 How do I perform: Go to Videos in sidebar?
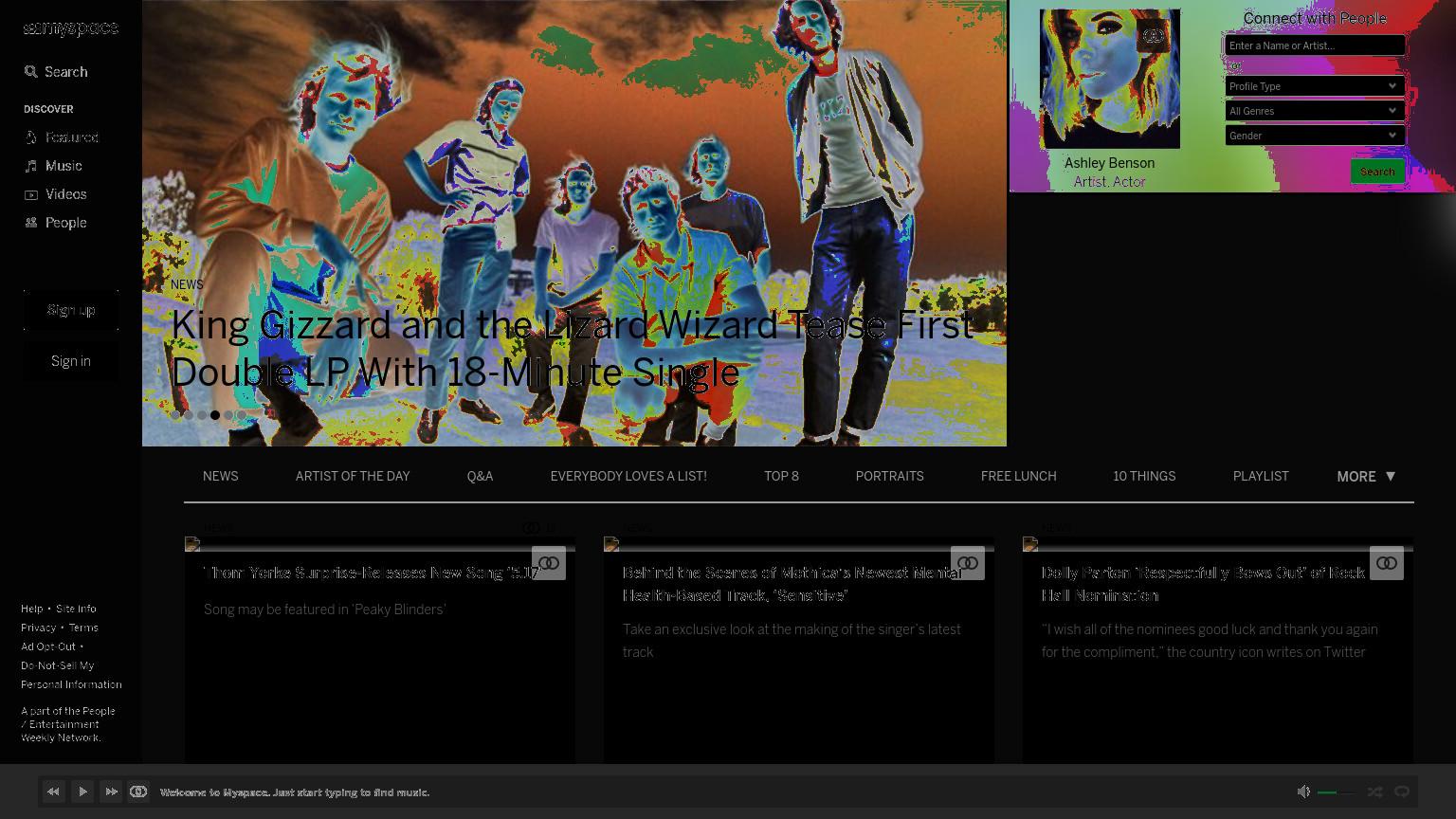(x=66, y=194)
